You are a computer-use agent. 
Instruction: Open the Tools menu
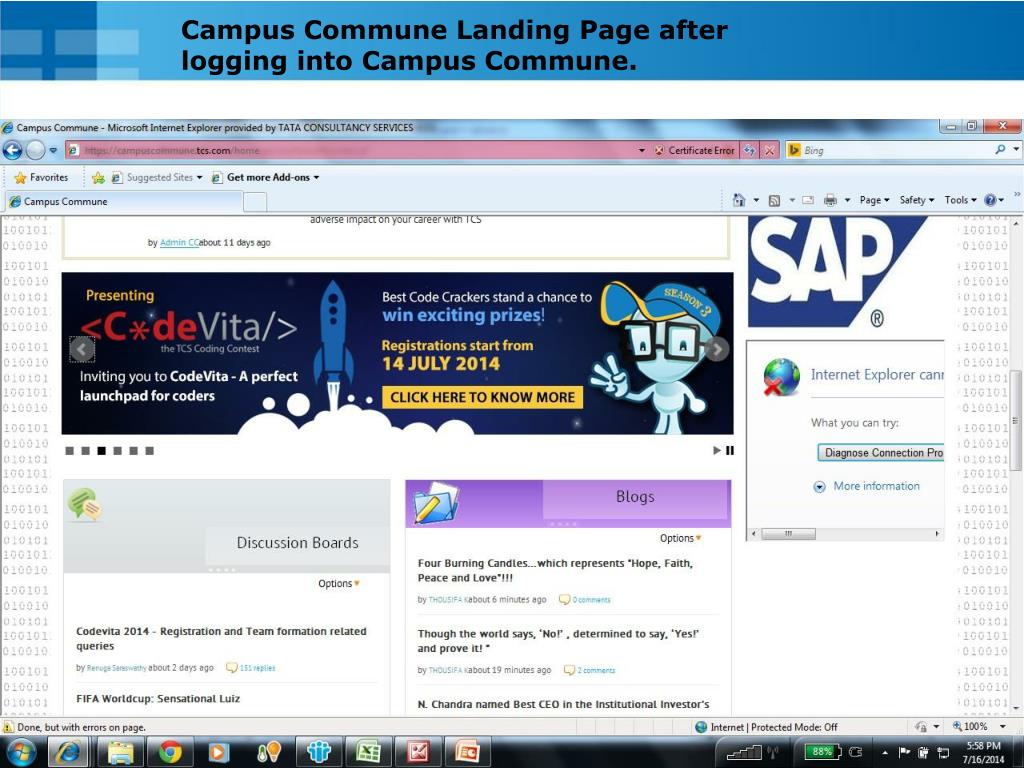pos(961,200)
